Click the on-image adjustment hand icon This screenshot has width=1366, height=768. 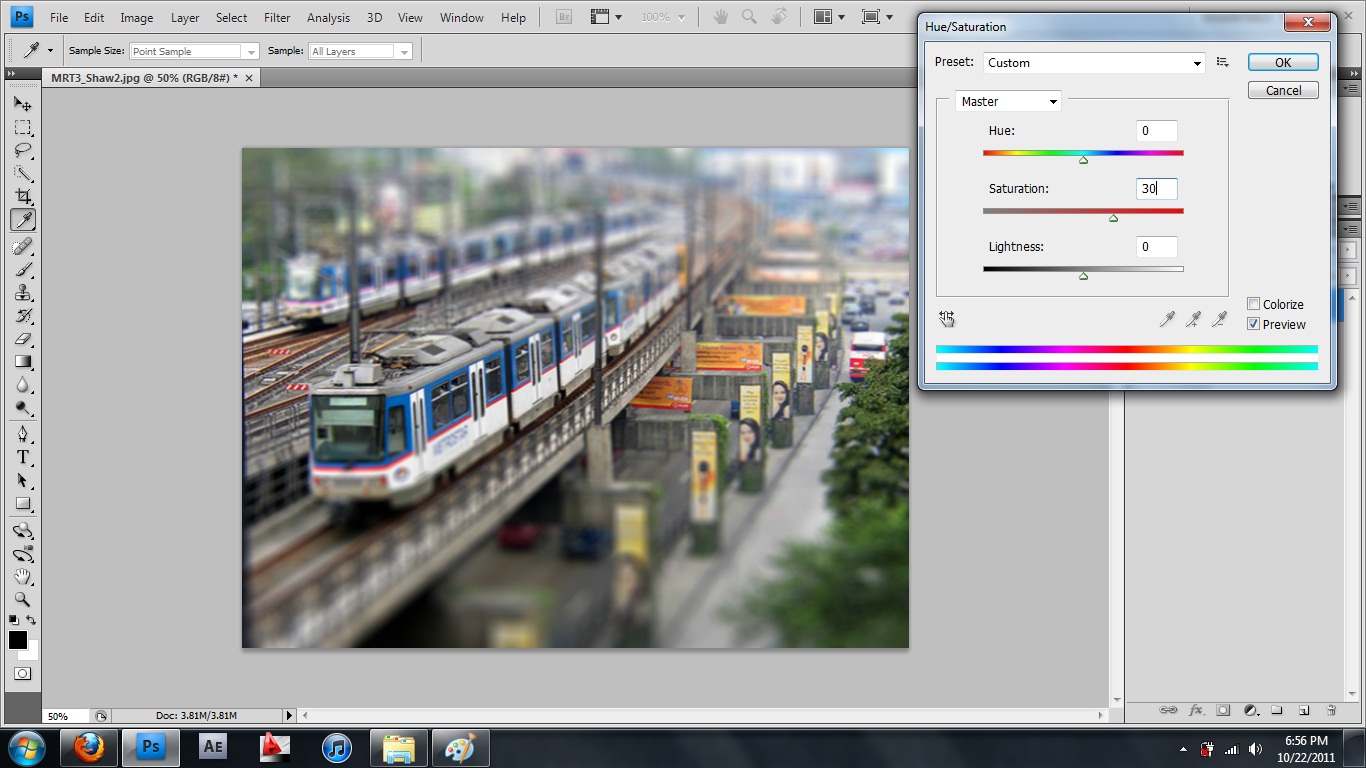(x=947, y=319)
